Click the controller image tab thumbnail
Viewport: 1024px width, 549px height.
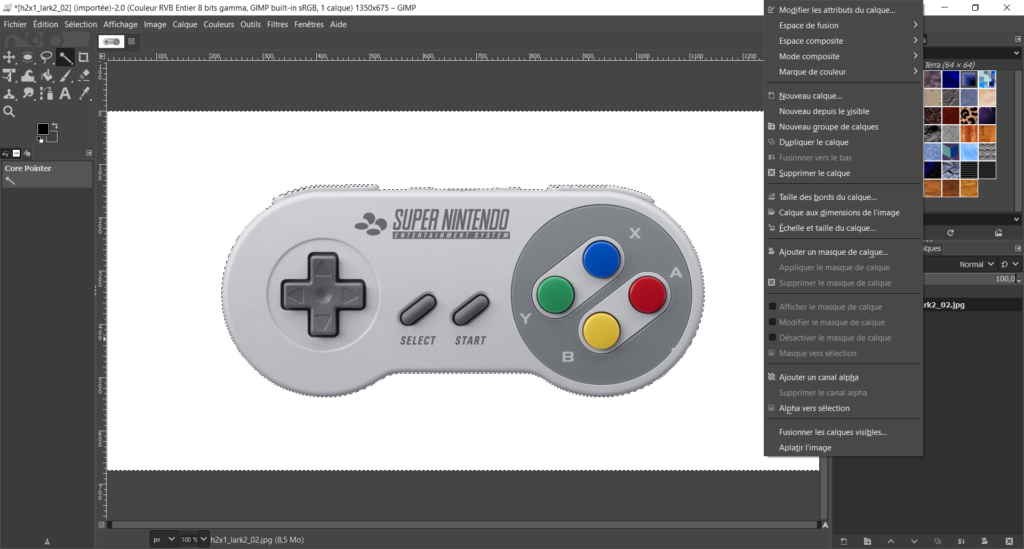point(112,41)
